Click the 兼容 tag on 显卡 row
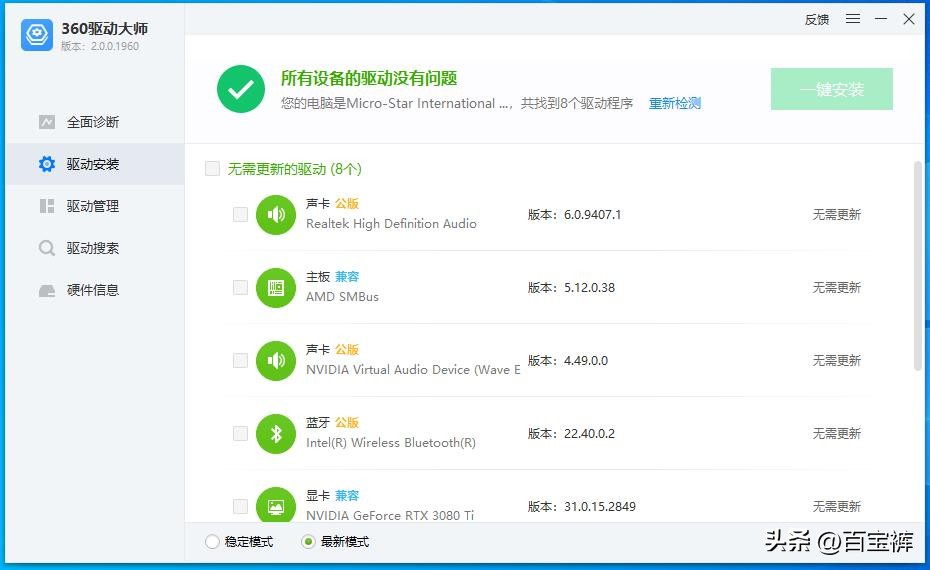Screen dimensions: 930x570 pos(347,495)
